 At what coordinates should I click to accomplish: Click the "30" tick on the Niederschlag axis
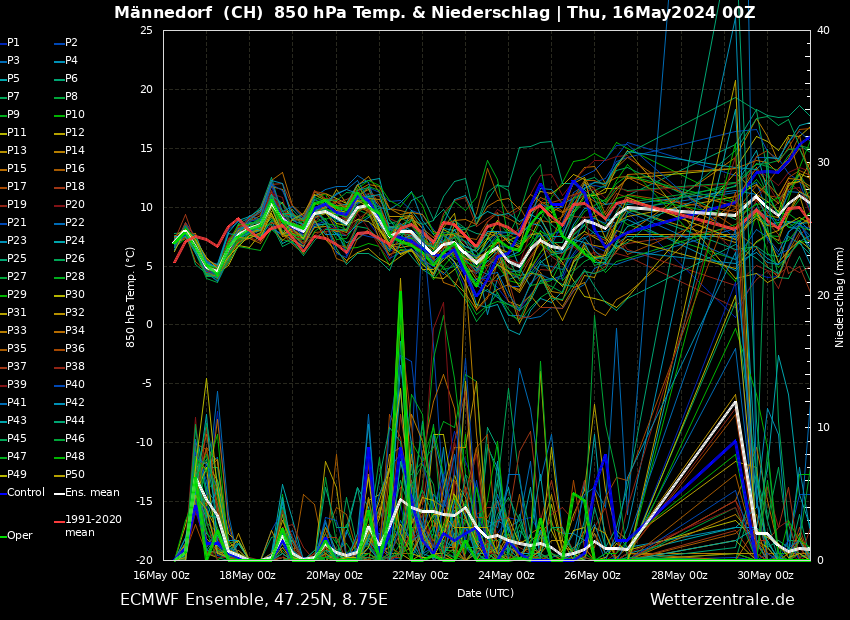coord(823,163)
